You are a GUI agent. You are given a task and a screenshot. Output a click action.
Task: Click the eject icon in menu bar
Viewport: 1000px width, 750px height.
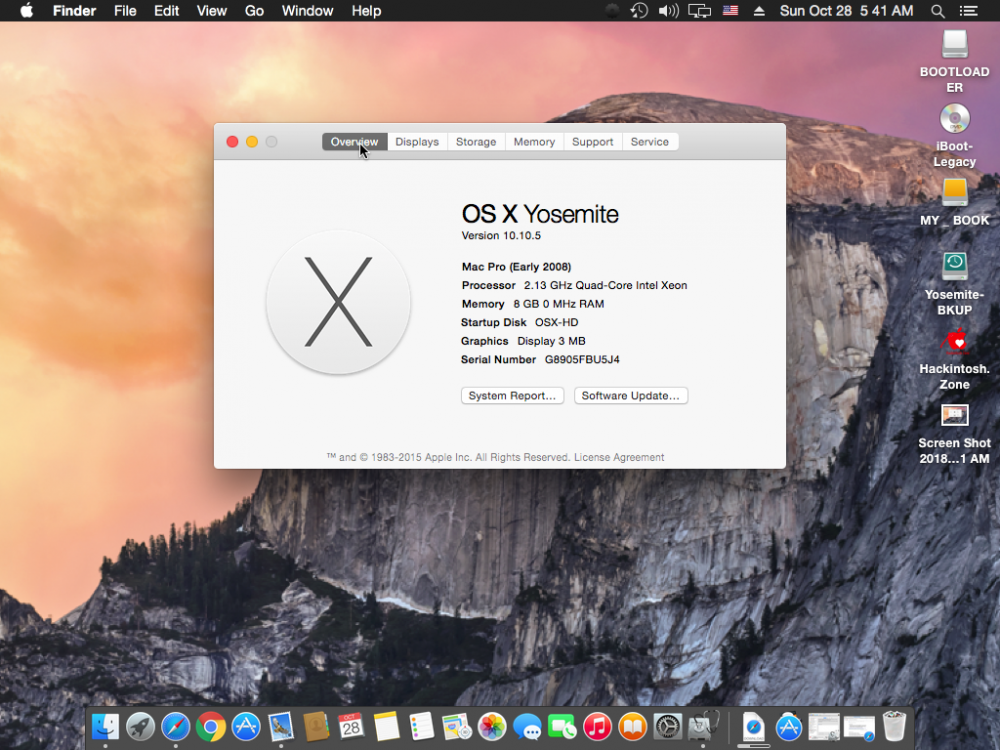click(759, 11)
